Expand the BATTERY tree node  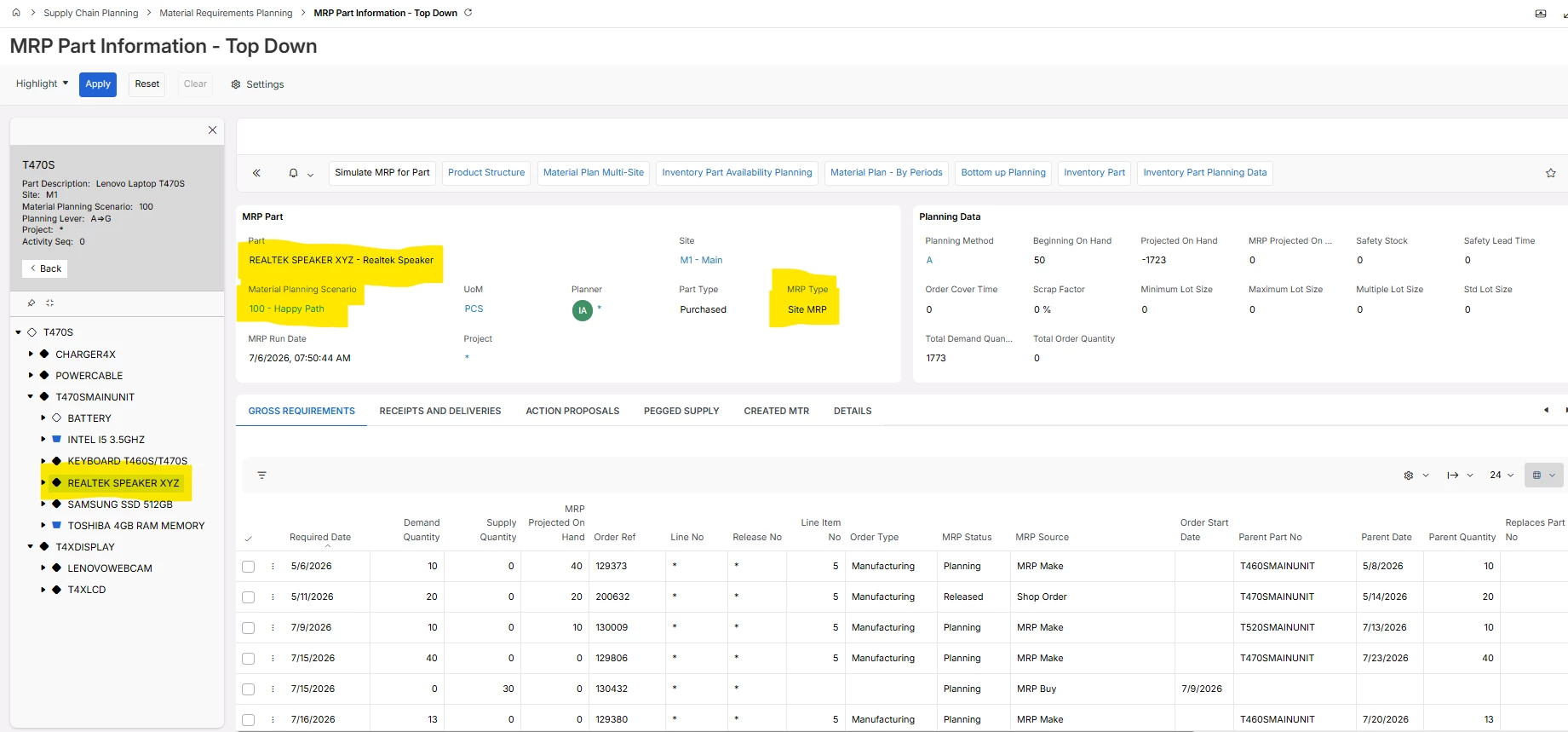[x=43, y=418]
